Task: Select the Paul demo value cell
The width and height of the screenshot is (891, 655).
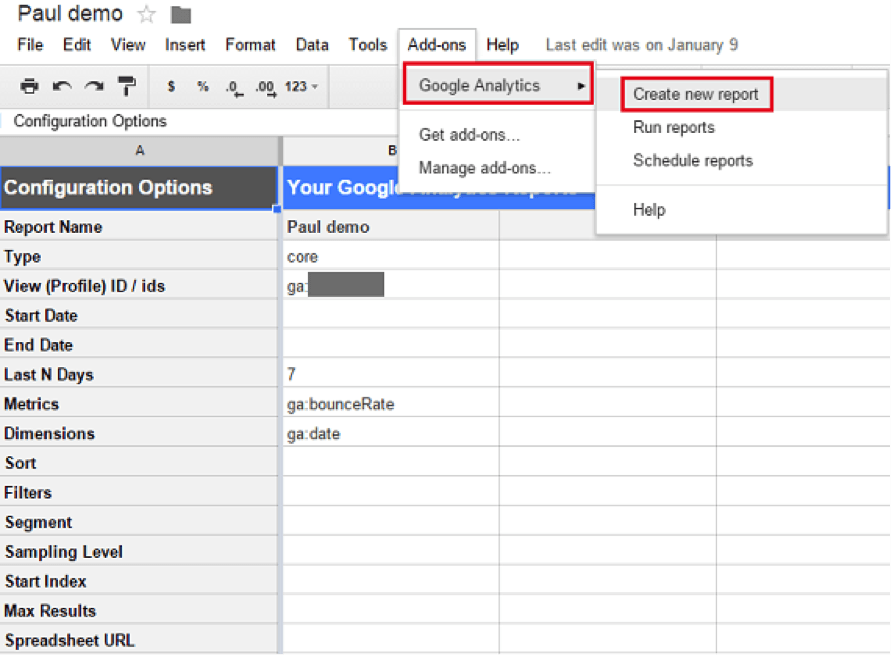Action: point(391,227)
